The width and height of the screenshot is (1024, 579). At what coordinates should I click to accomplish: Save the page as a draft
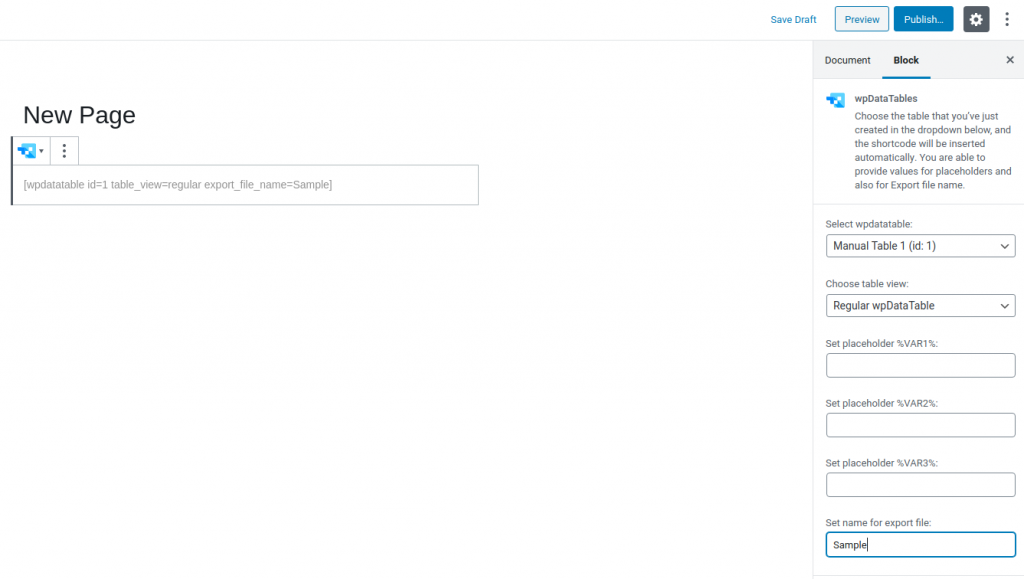coord(793,19)
